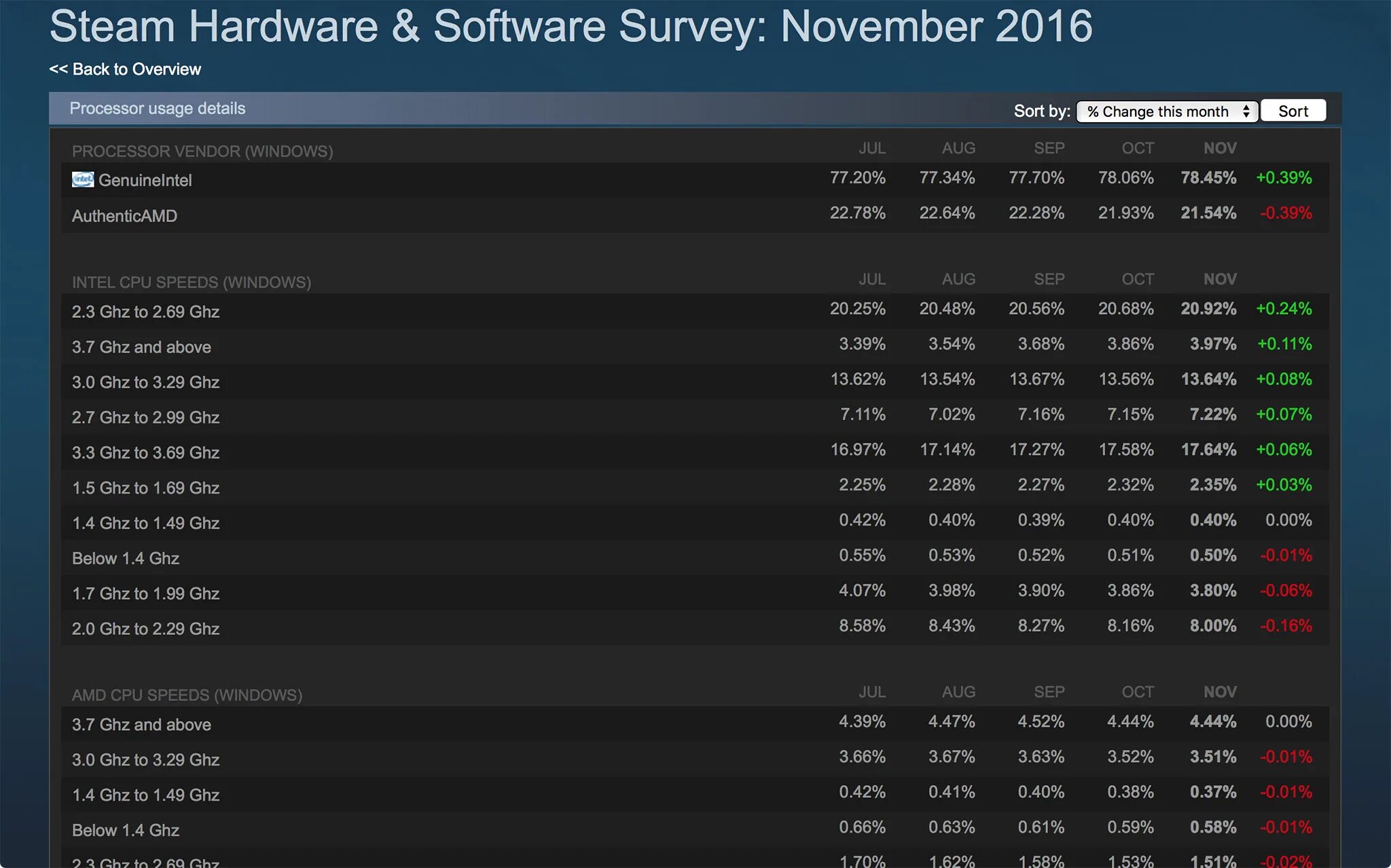This screenshot has height=868, width=1391.
Task: Click the 20.92% NOV value
Action: pyautogui.click(x=1208, y=309)
